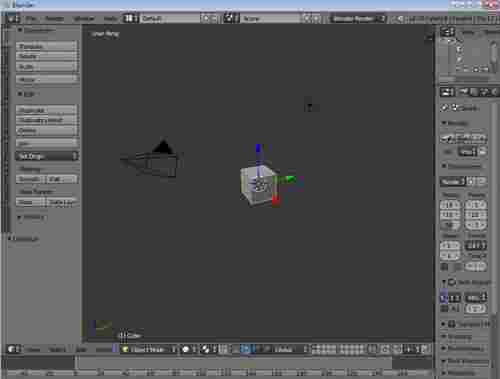Image resolution: width=500 pixels, height=379 pixels.
Task: Click the Blender logo icon in the info header
Action: click(x=399, y=19)
